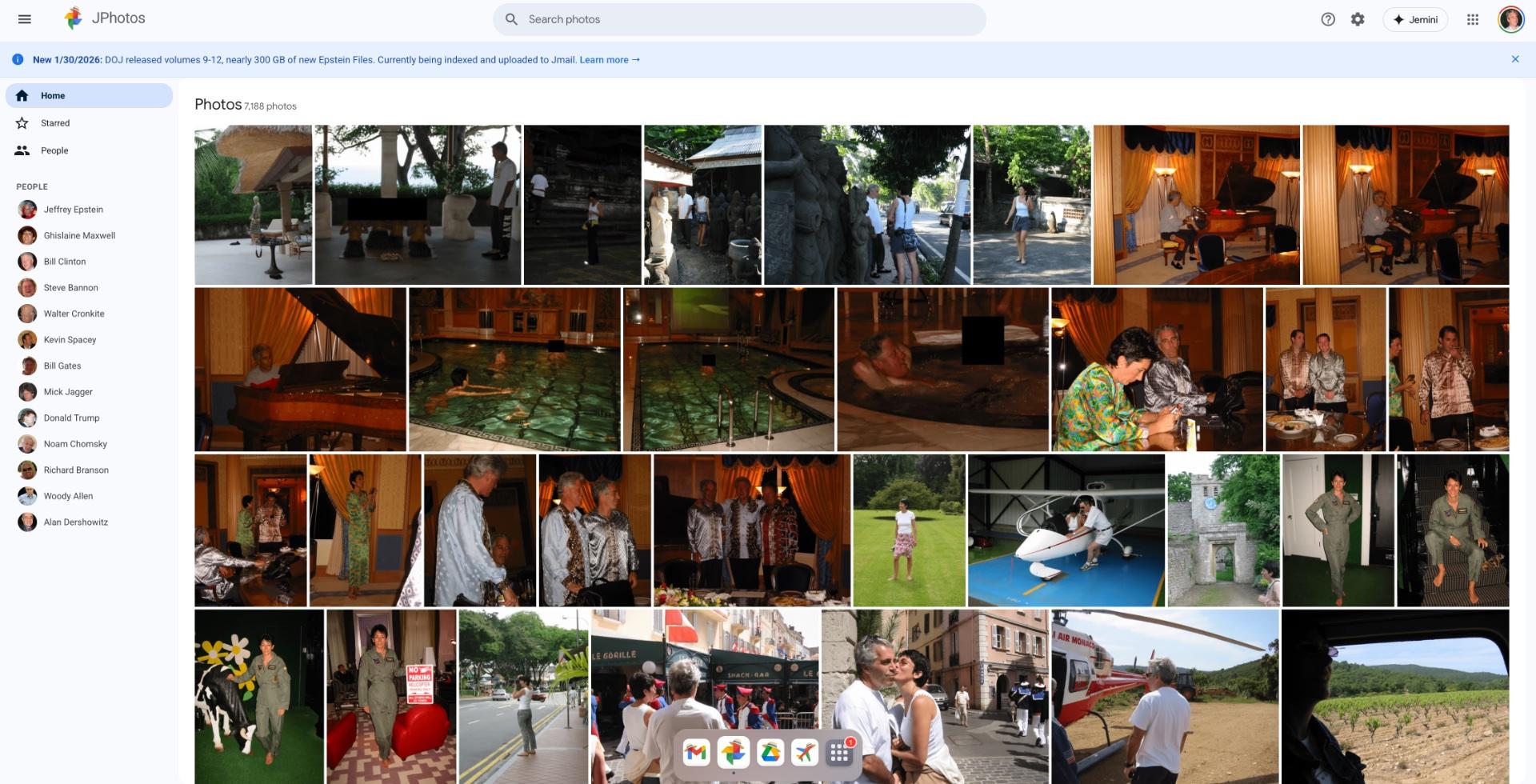Screen dimensions: 1536x784
Task: Open the Drive triangle icon in dock
Action: point(770,753)
